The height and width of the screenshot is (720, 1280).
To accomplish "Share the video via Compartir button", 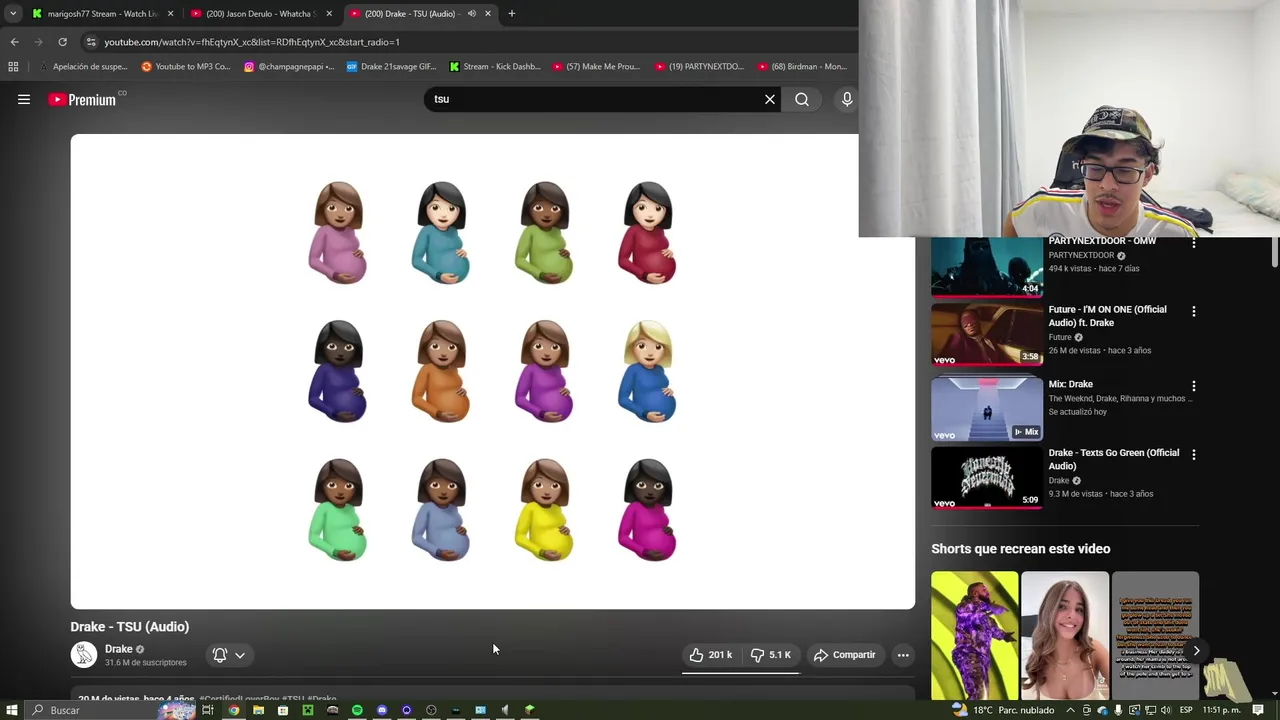I will click(x=845, y=655).
